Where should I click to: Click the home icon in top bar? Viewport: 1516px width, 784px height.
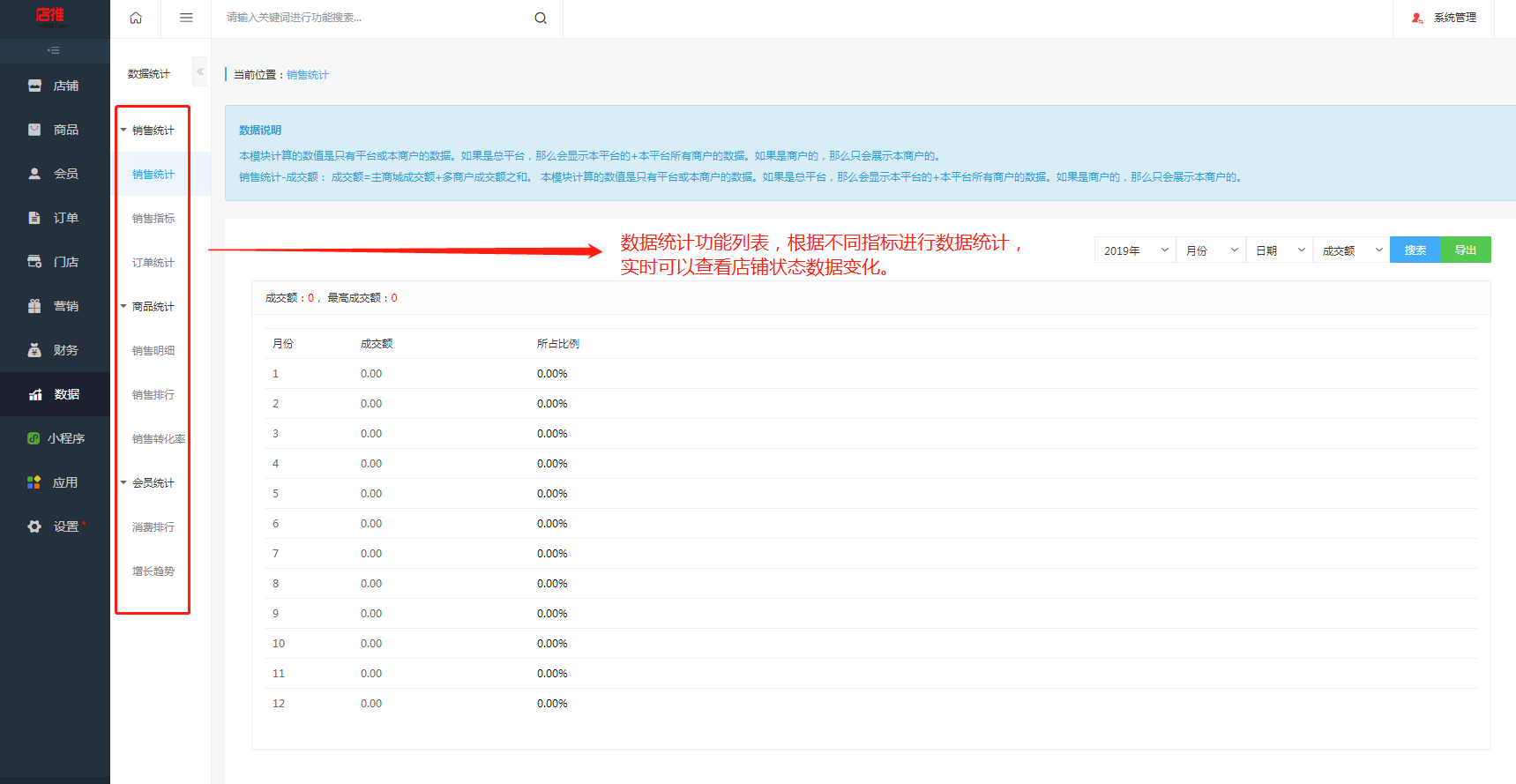(136, 18)
